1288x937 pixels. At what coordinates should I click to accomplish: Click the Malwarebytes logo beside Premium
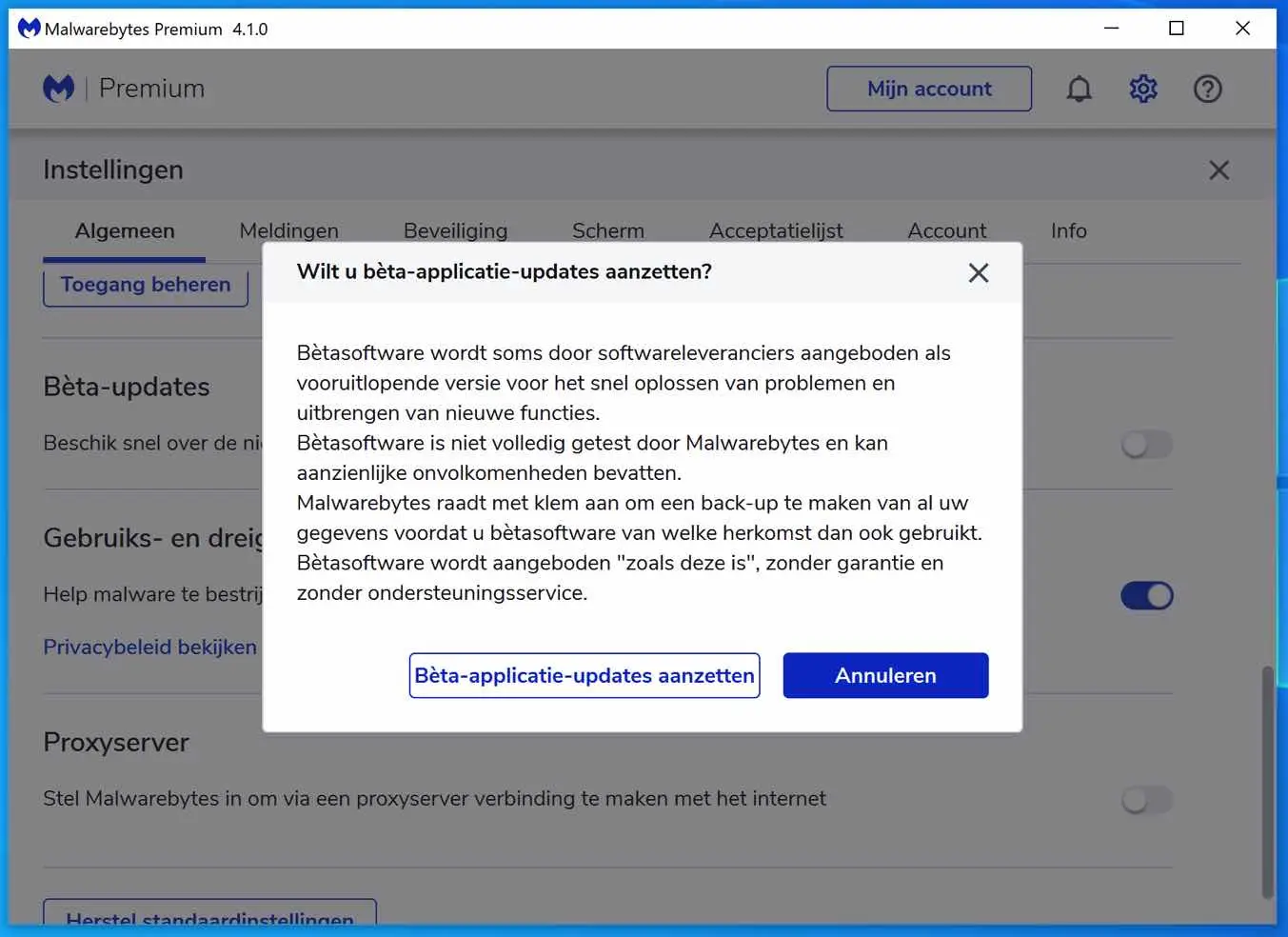(x=58, y=89)
